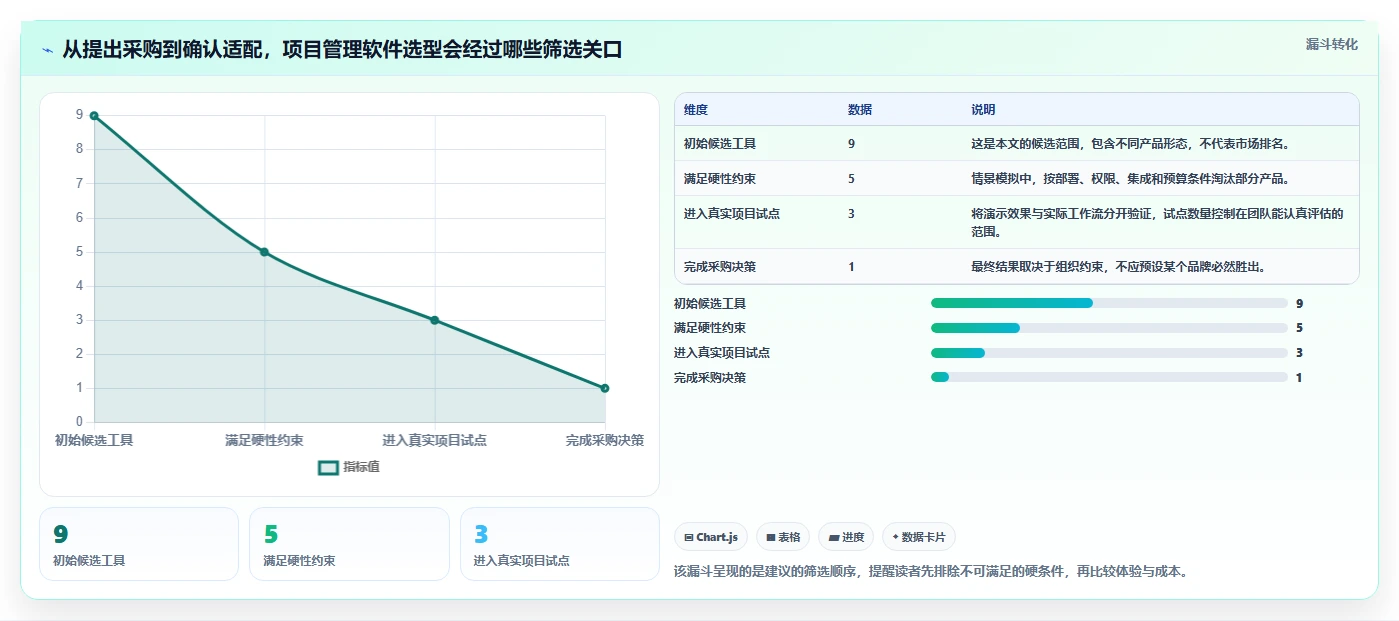Click the chart data point at value 3

pos(435,320)
